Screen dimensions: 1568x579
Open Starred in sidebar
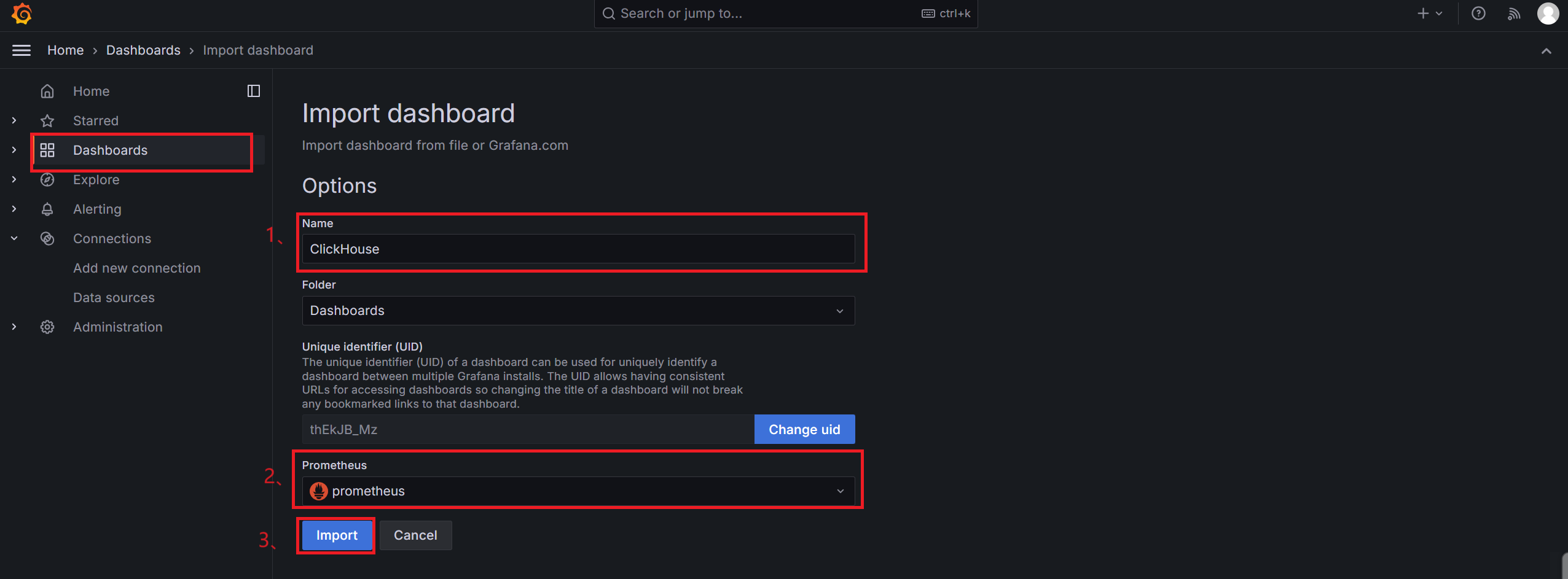tap(96, 121)
